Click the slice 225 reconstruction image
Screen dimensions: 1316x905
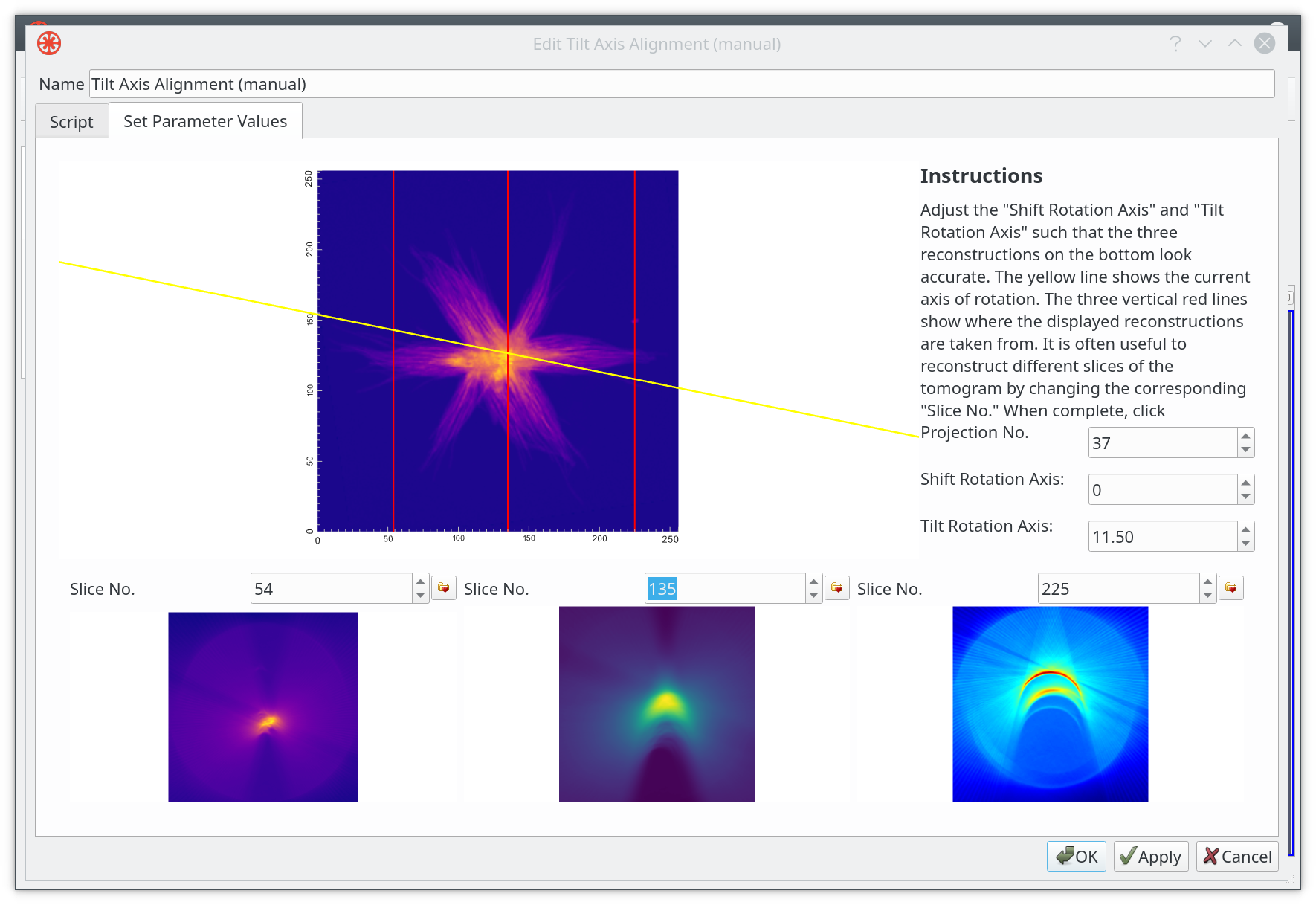[x=1050, y=704]
